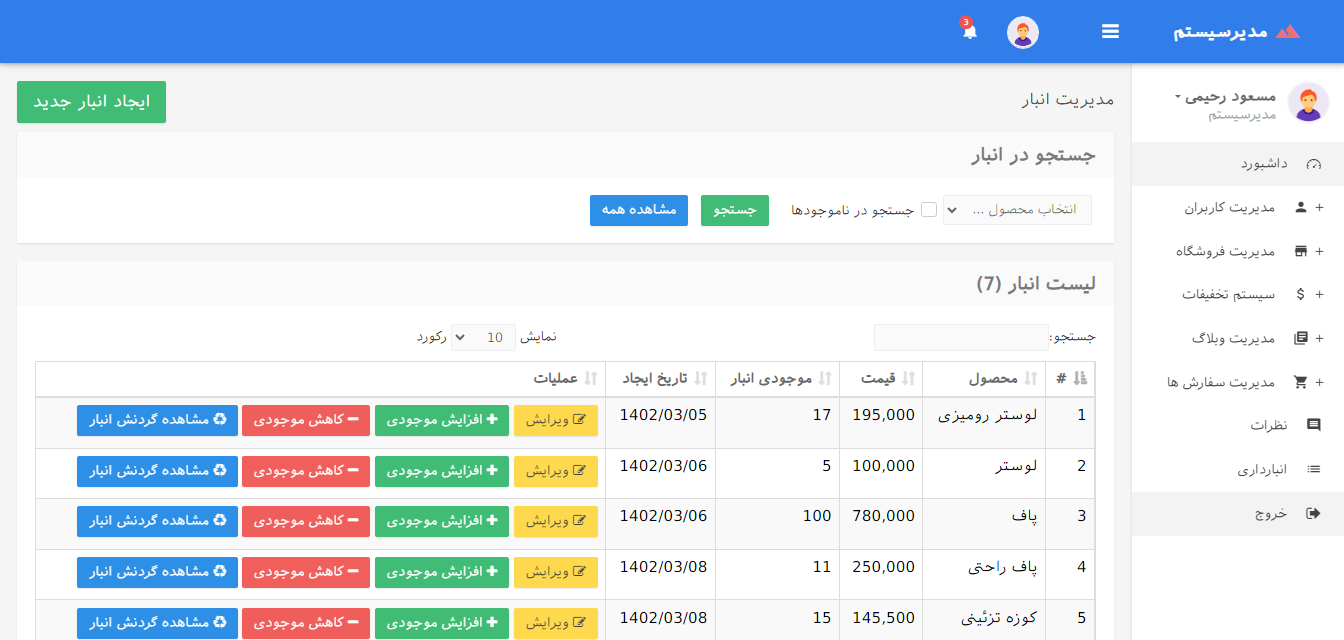
Task: Click the خروج logout icon
Action: 1314,513
